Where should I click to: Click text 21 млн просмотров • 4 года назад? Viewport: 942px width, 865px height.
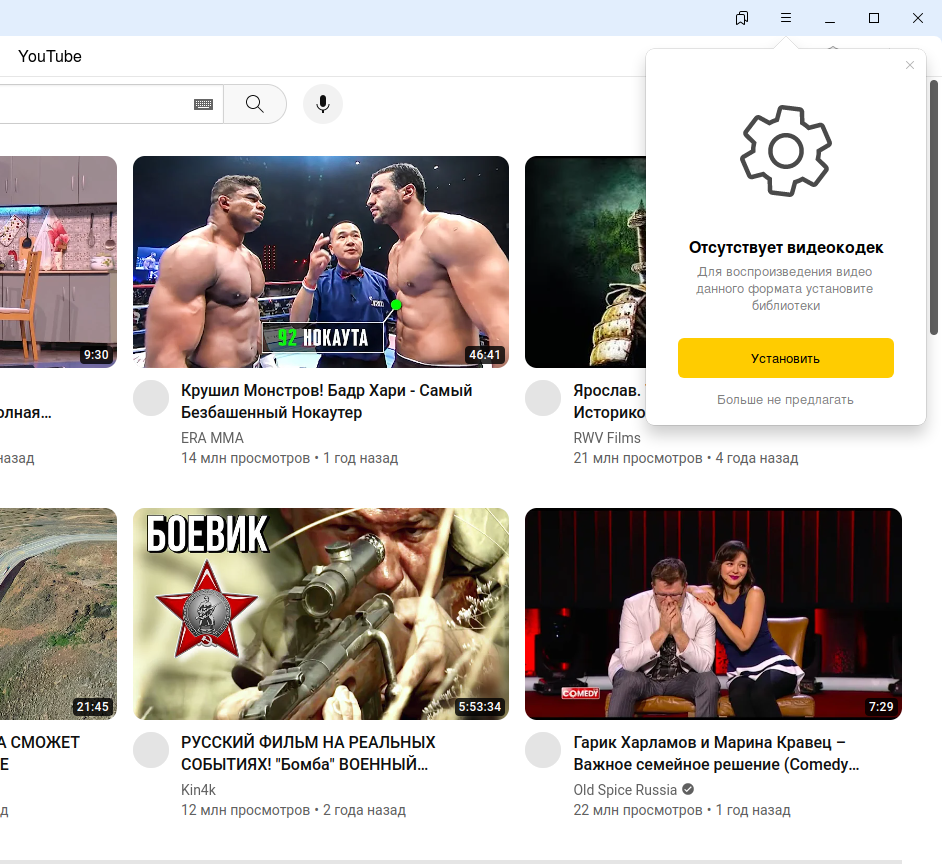685,458
